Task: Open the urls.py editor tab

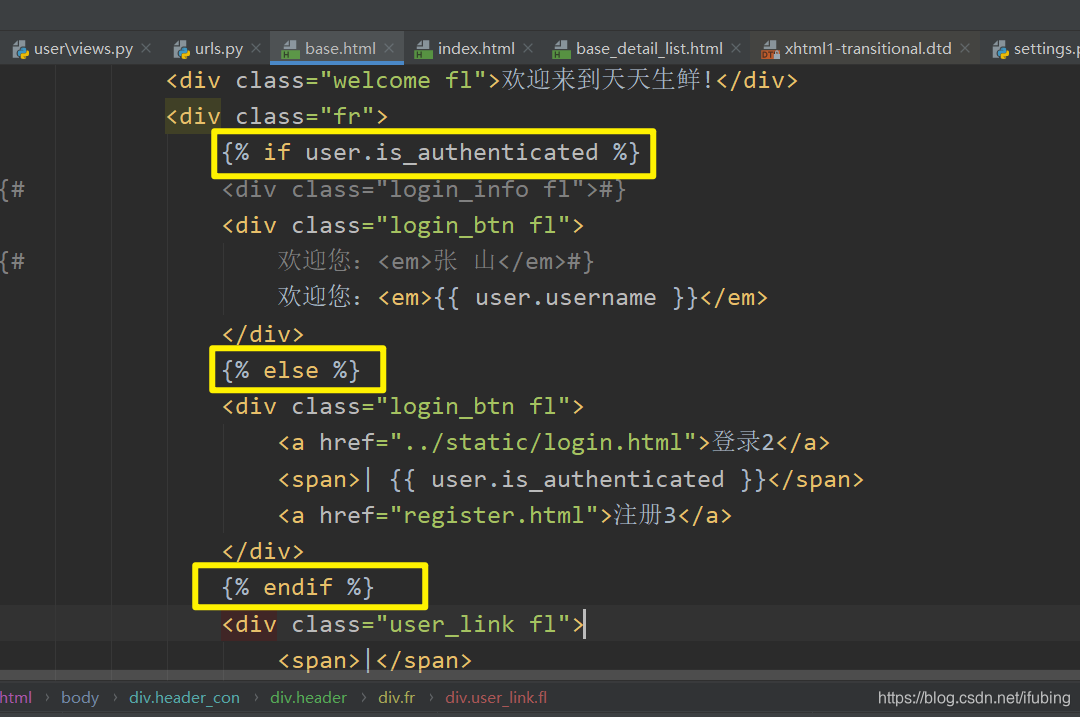Action: [x=218, y=49]
